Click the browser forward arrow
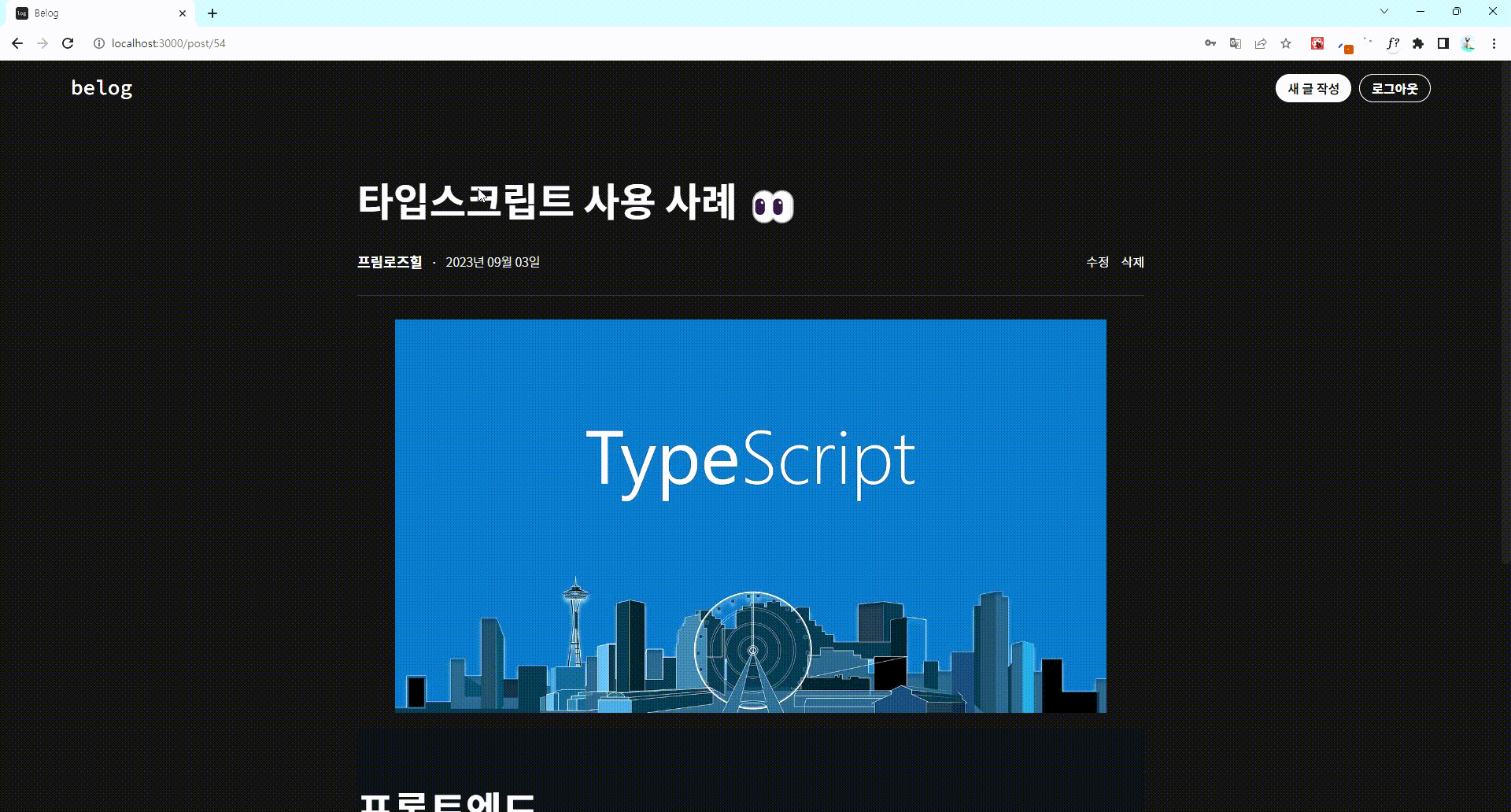1511x812 pixels. (x=42, y=43)
